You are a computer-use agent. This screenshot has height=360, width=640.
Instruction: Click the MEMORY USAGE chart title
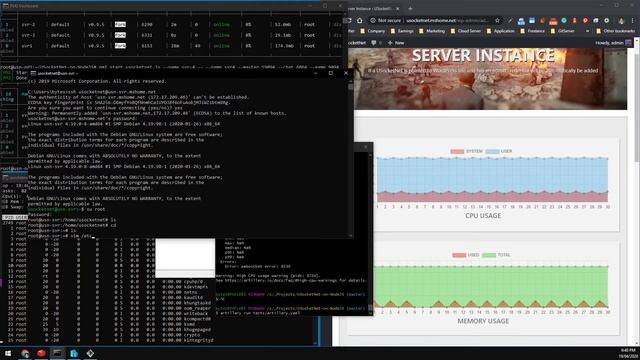click(x=483, y=321)
